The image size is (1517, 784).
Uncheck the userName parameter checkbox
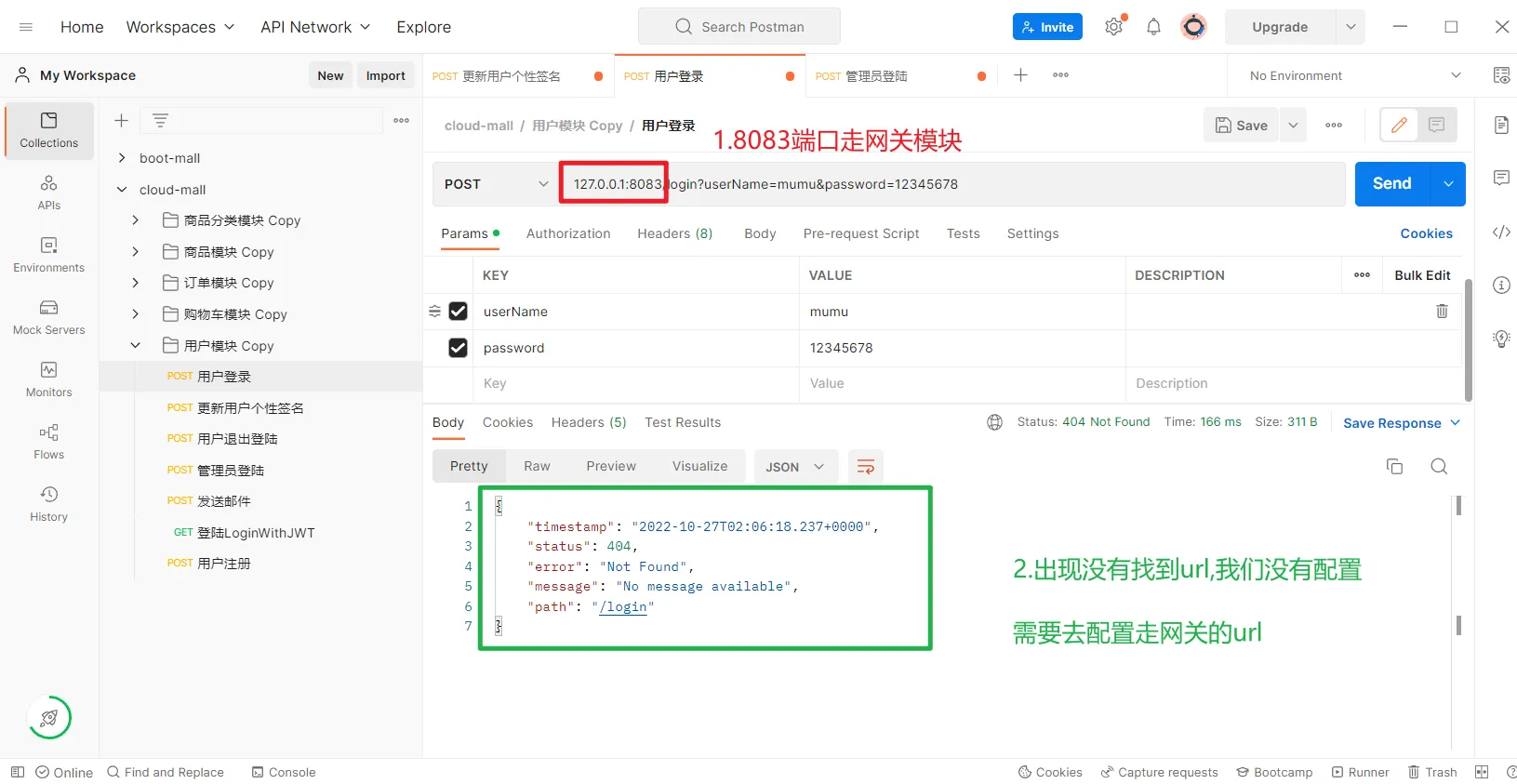[x=458, y=312]
